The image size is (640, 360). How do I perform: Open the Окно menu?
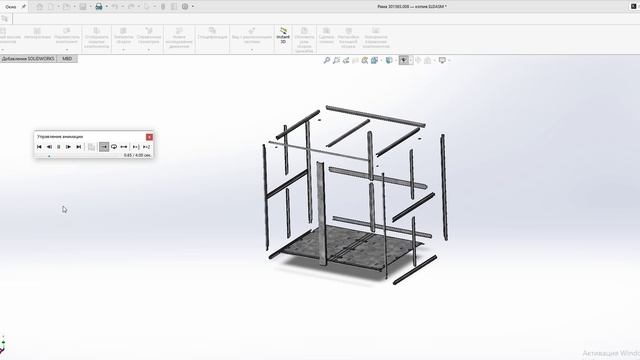[11, 7]
